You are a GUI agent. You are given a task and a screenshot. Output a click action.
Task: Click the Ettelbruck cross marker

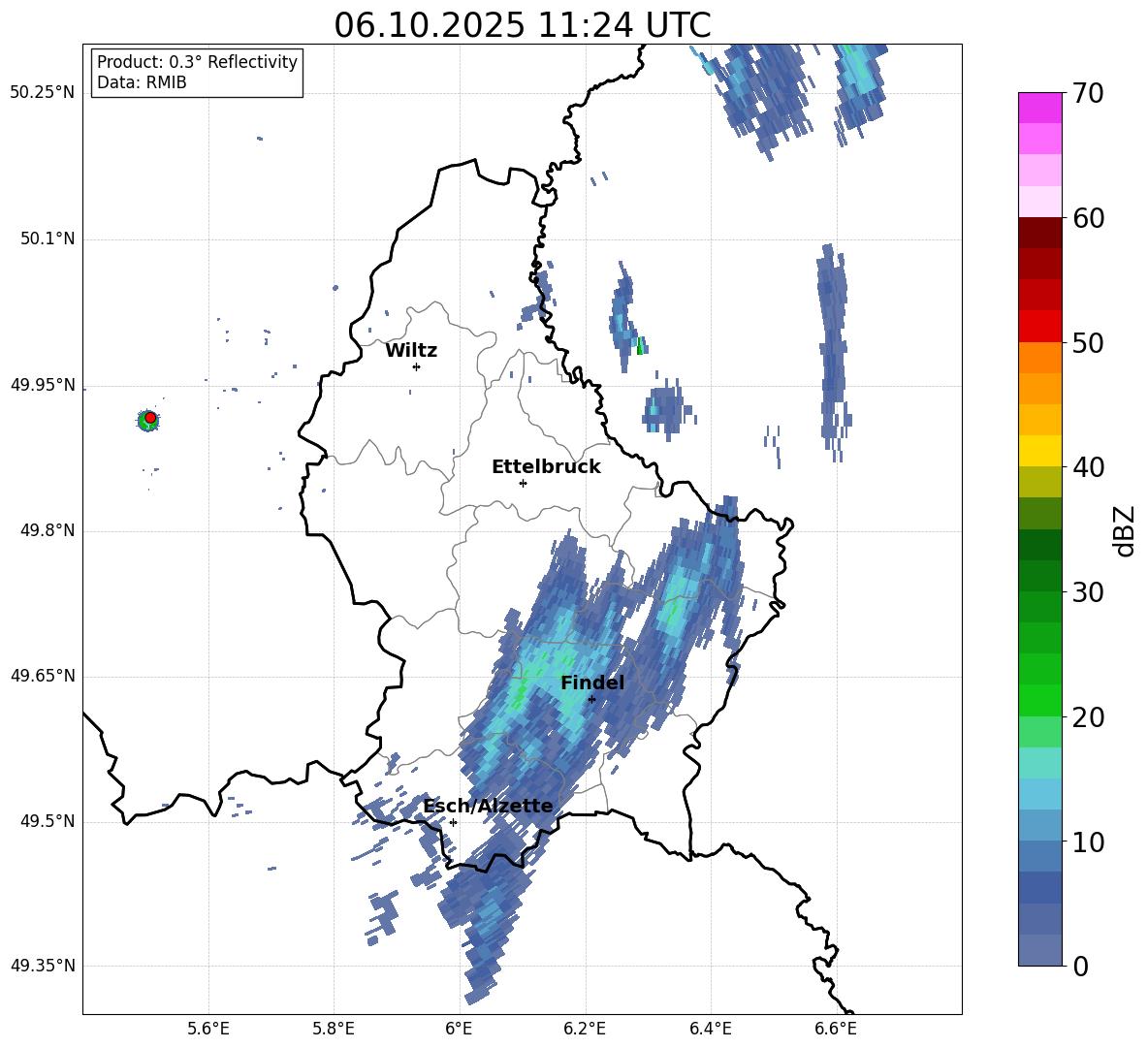523,483
